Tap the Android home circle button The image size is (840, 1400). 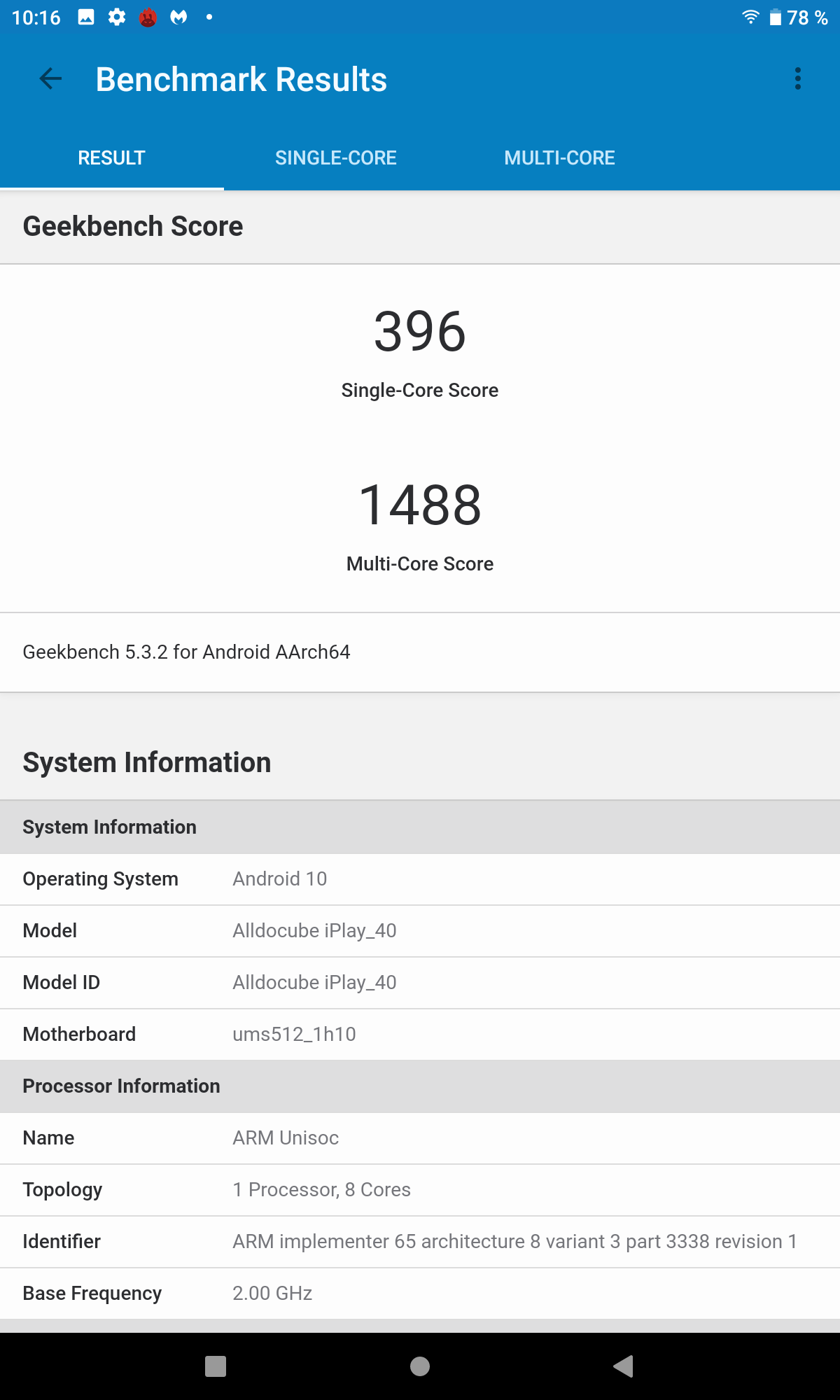(420, 1366)
